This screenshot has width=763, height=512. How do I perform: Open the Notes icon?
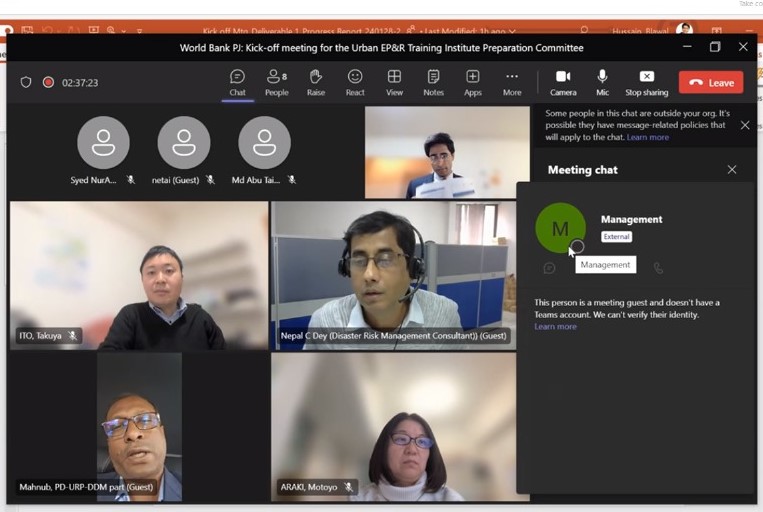[433, 82]
